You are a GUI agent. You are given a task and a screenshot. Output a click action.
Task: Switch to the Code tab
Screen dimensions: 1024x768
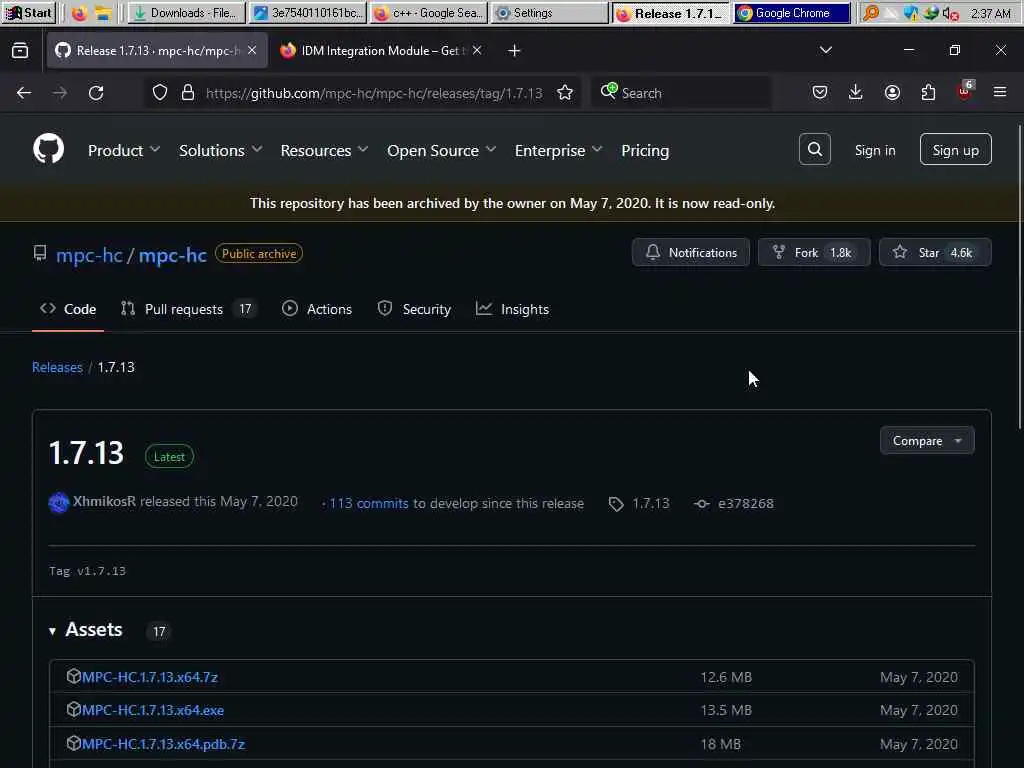point(68,309)
